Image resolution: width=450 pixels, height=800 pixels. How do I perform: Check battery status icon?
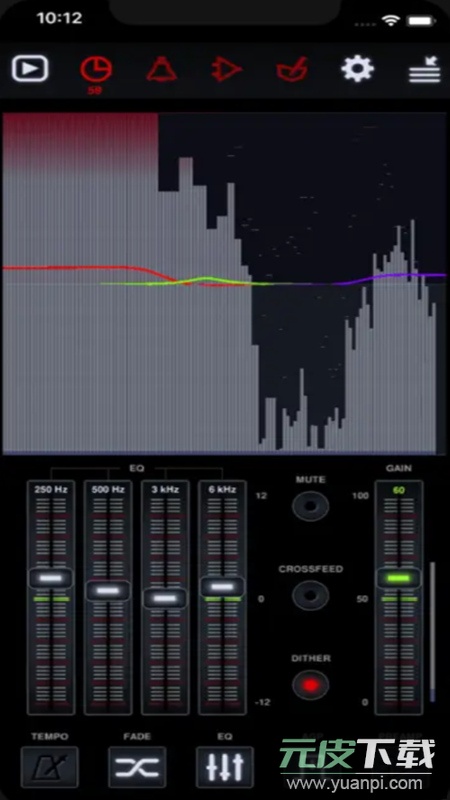tap(420, 21)
